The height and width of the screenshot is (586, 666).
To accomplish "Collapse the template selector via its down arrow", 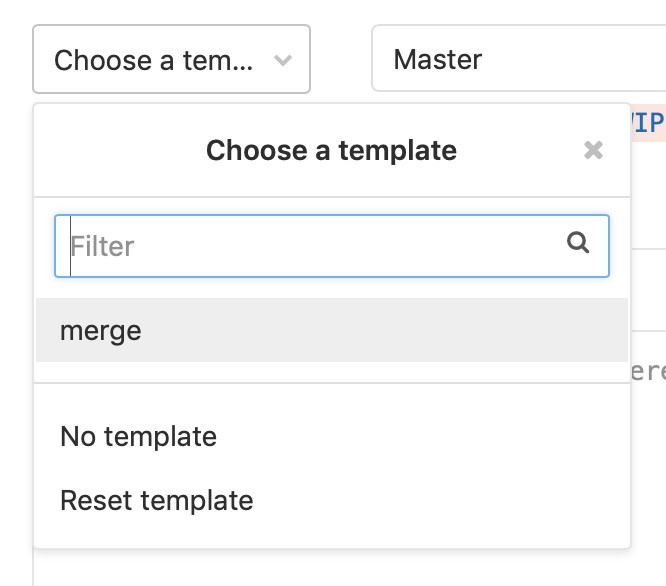I will pos(283,61).
